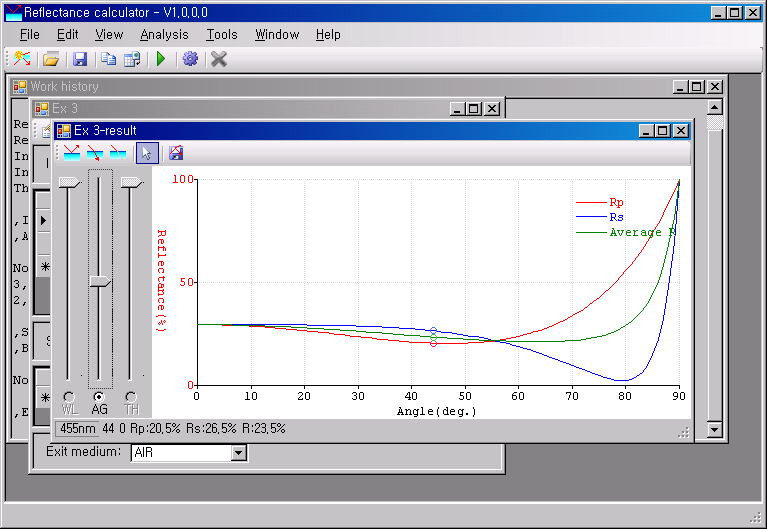Screen dimensions: 767x529
Task: Click the Work history title bar
Action: coord(368,87)
